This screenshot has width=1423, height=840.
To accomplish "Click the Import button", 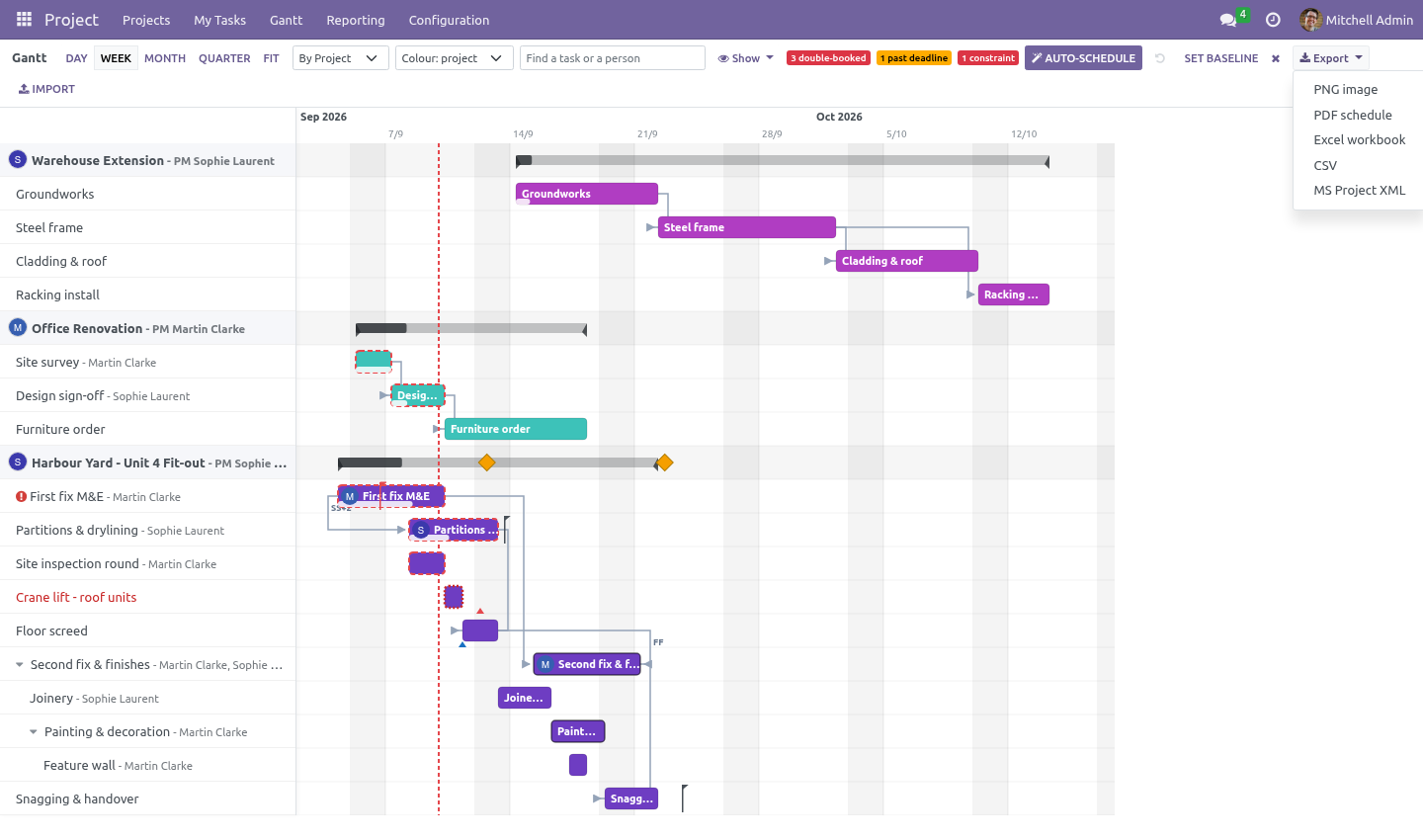I will point(46,89).
